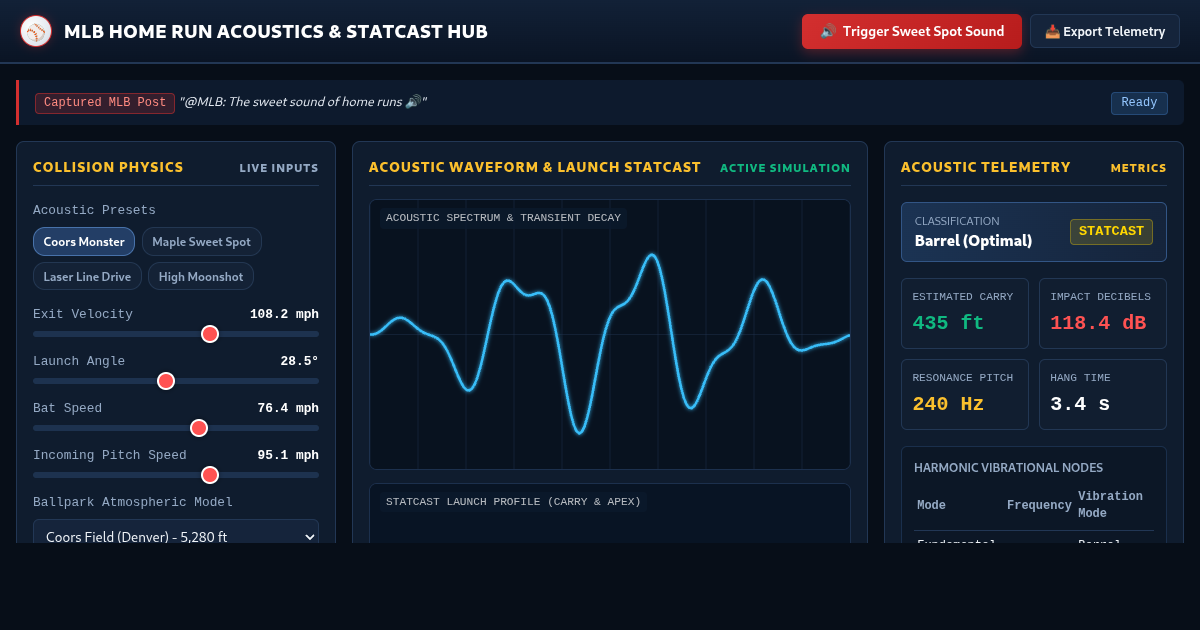Image resolution: width=1200 pixels, height=630 pixels.
Task: Click the Acoustic Telemetry panel title
Action: click(985, 167)
